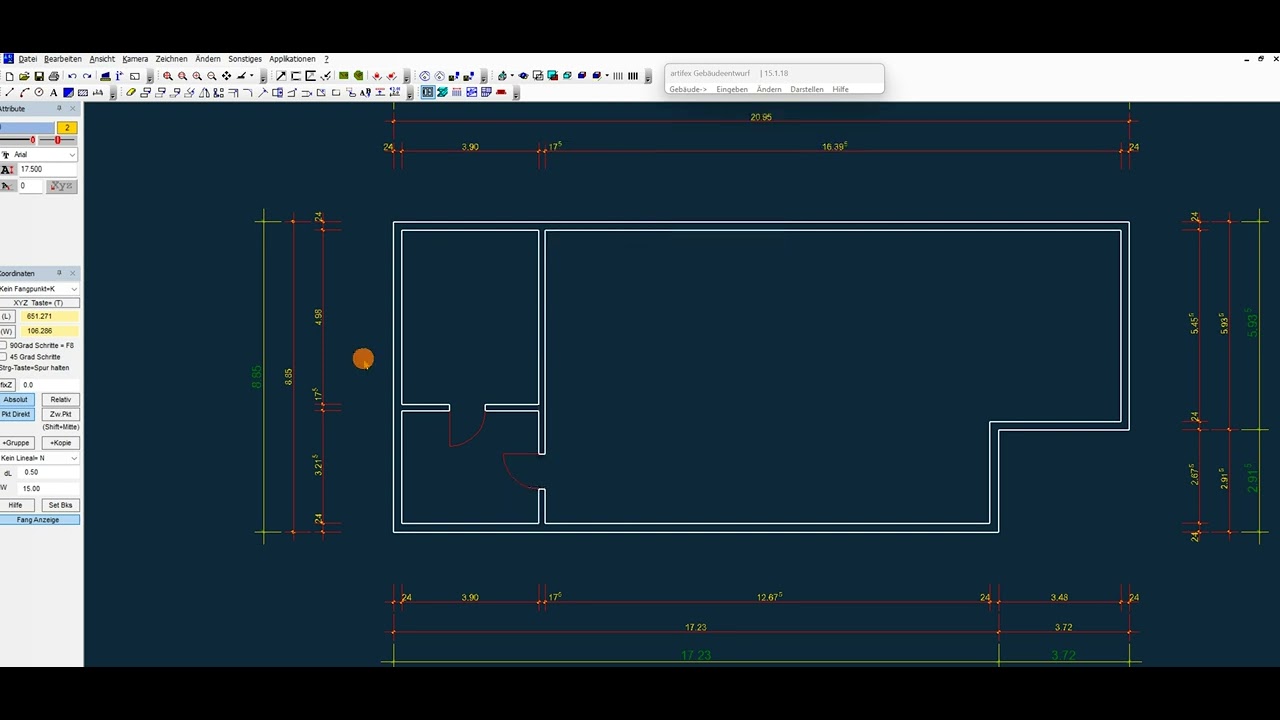Click the dL field showing 0.50
The image size is (1280, 720).
pyautogui.click(x=47, y=472)
